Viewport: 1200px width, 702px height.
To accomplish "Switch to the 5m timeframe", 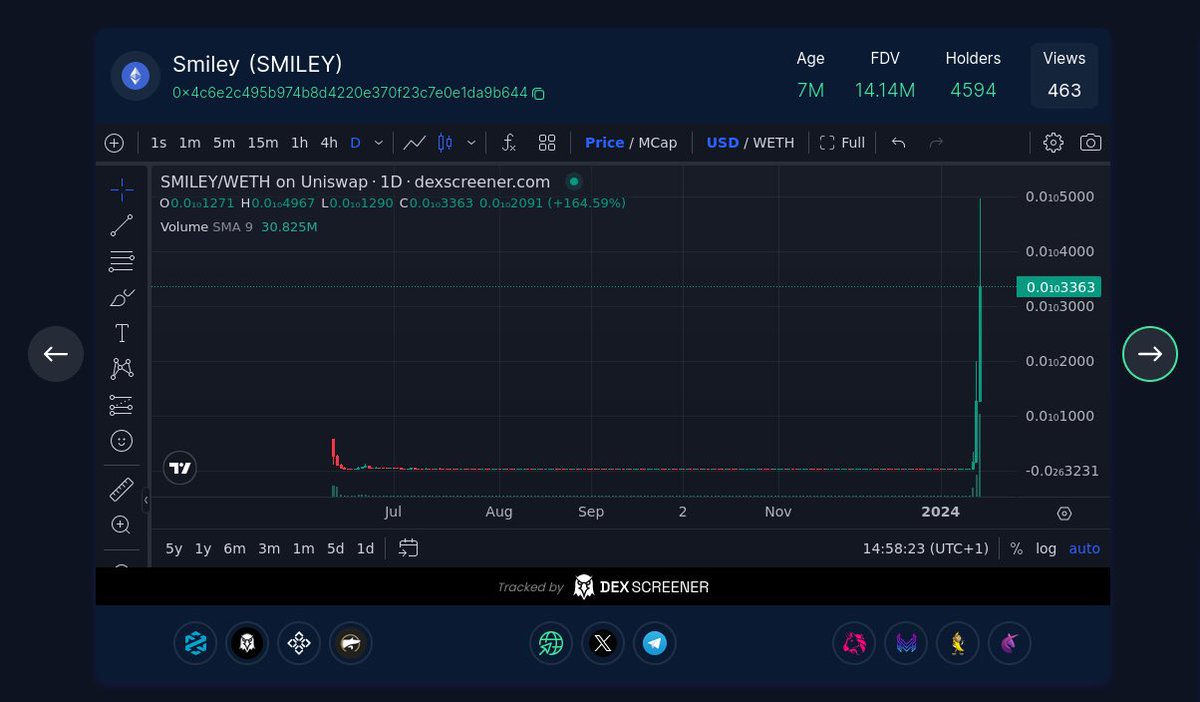I will point(224,143).
